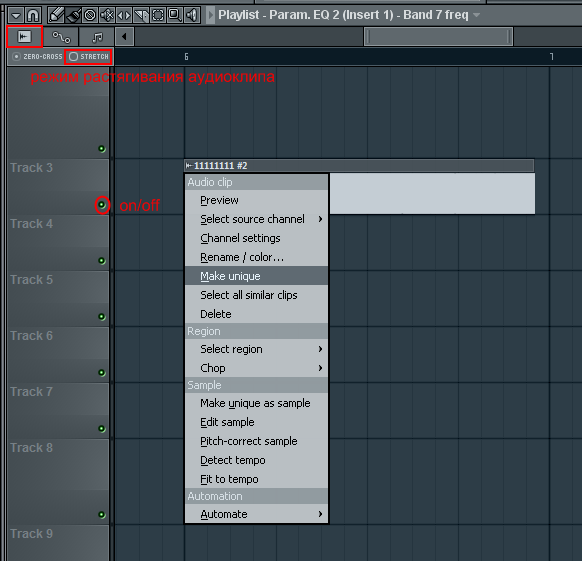Click the audio clip body on Track 3
Viewport: 582px width, 561px height.
(432, 193)
